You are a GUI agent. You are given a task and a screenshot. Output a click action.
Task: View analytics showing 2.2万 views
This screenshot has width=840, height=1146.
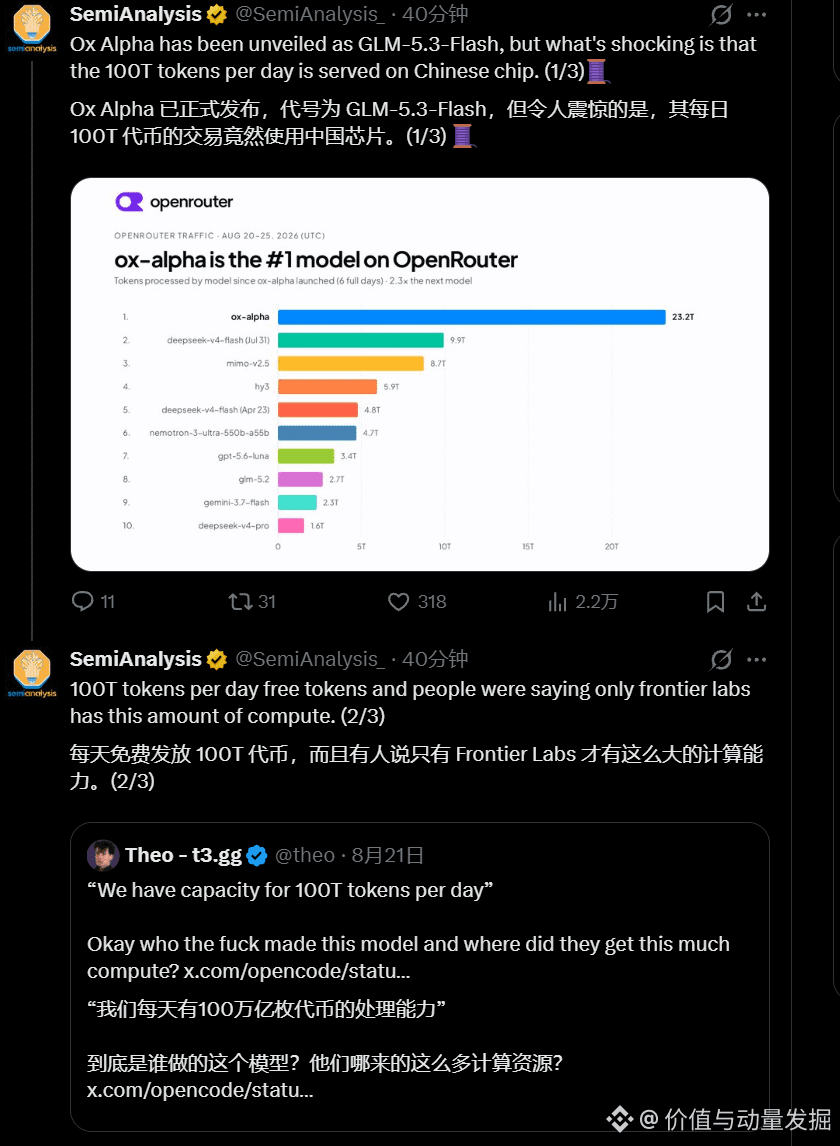(x=557, y=602)
